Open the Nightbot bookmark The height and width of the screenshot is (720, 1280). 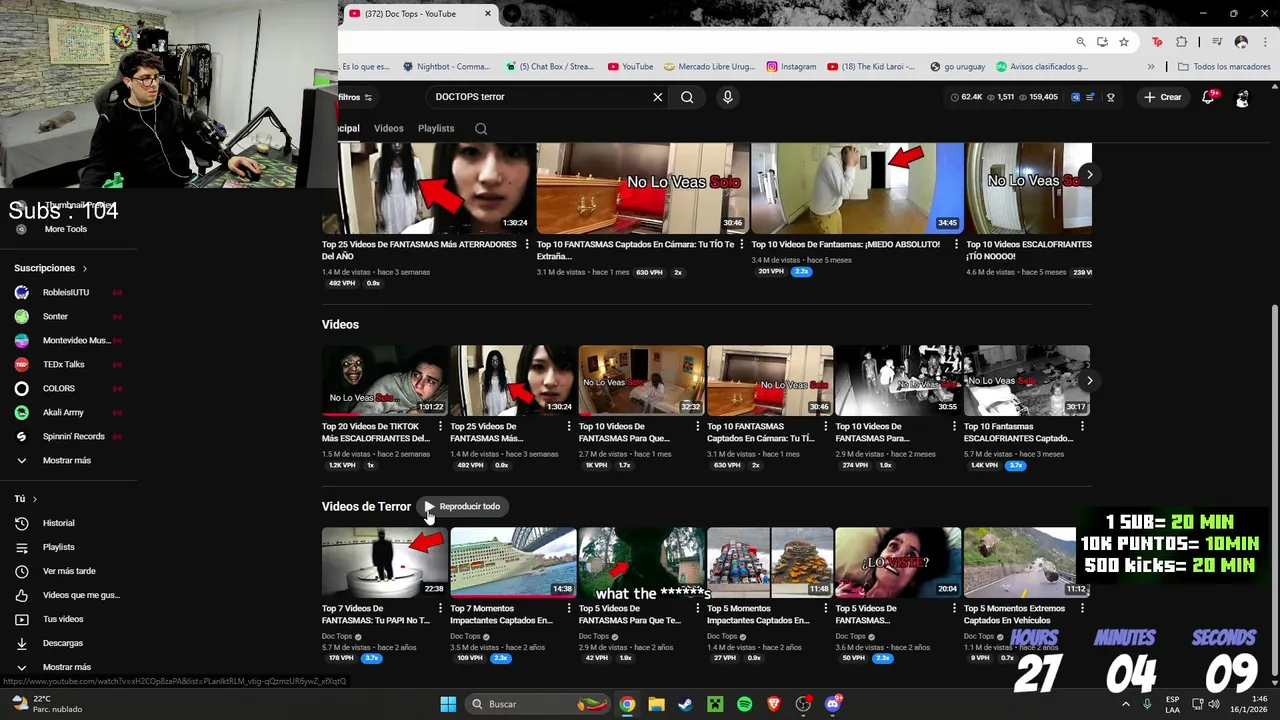point(446,67)
